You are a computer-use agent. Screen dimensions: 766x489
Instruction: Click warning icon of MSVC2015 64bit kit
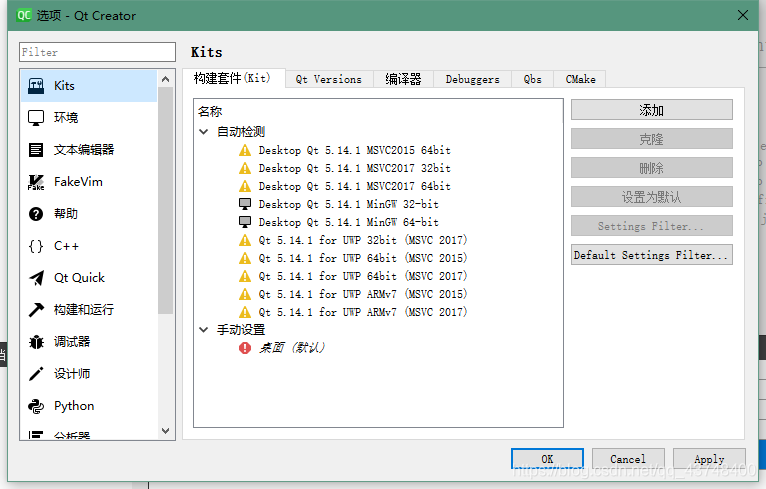245,150
